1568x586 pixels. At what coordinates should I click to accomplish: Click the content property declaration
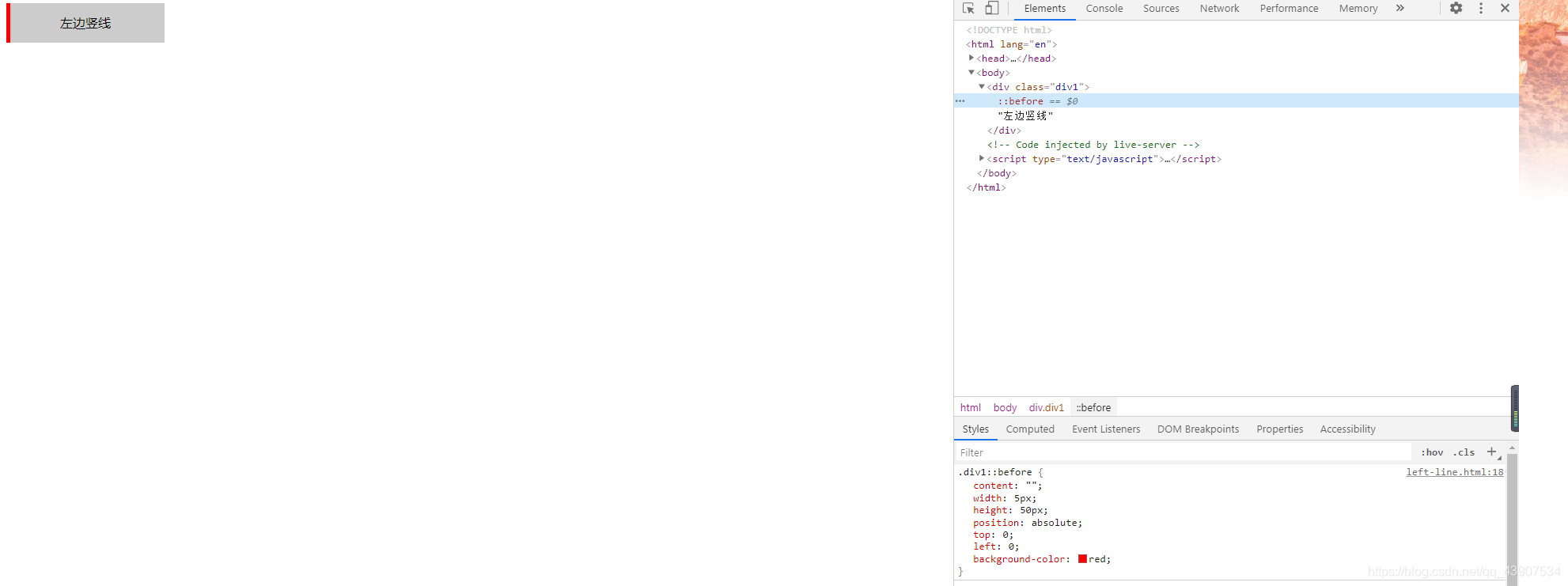1007,486
